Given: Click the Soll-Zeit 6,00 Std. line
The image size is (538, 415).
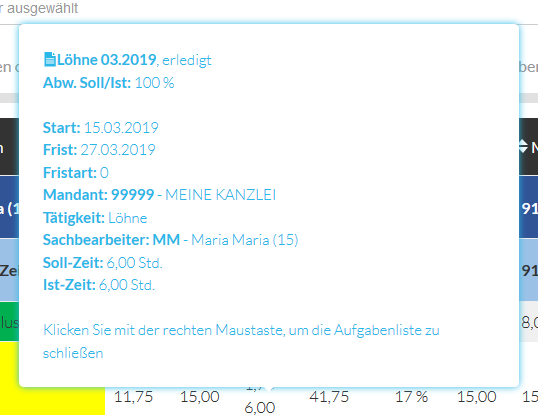Looking at the screenshot, I should [x=103, y=263].
